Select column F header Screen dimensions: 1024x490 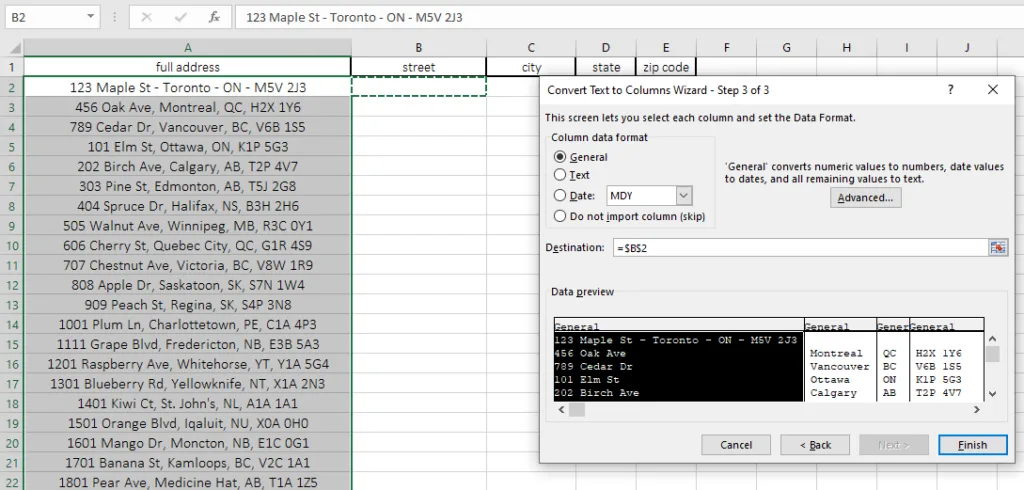point(726,48)
